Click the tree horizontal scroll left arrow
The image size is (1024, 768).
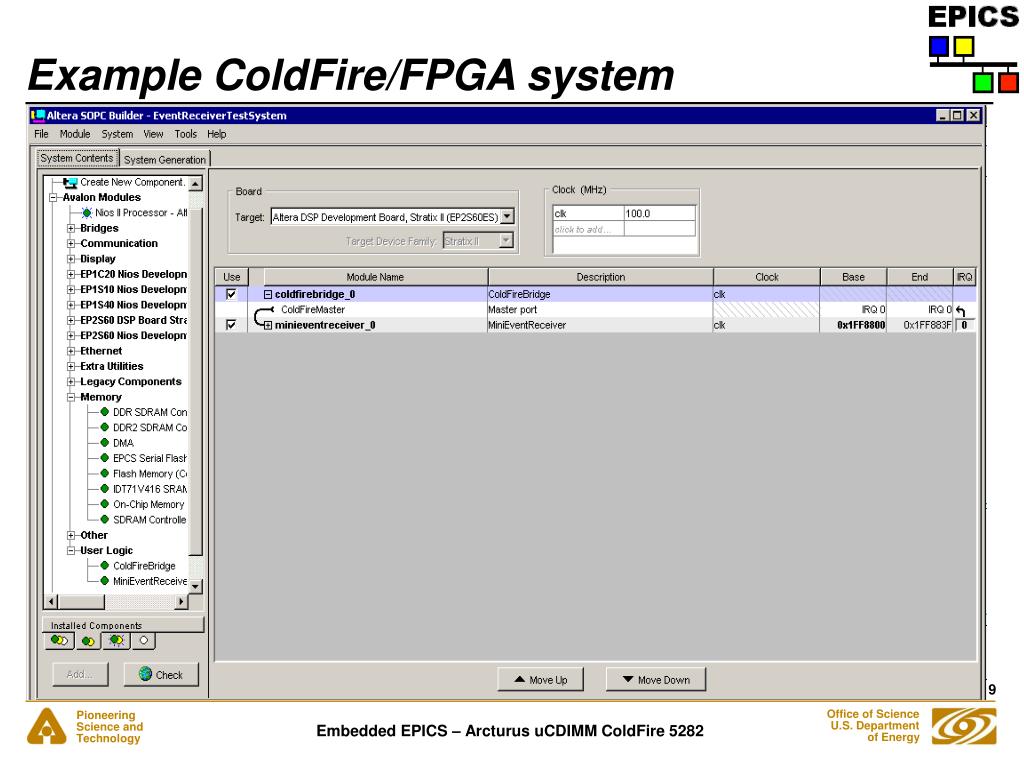(x=52, y=601)
